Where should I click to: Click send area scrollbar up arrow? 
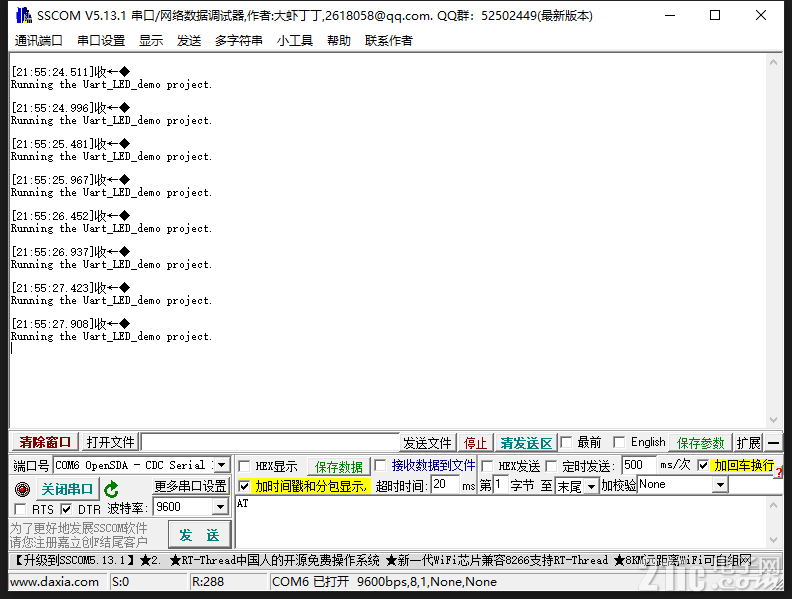[773, 505]
